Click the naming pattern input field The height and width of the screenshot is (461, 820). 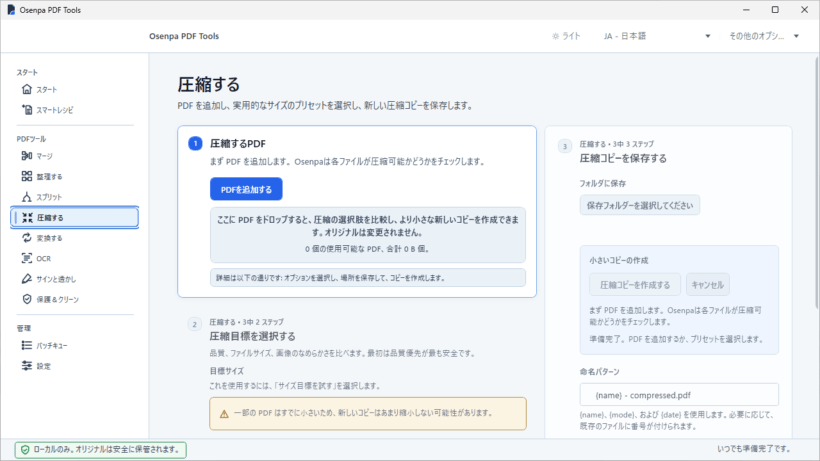point(679,395)
